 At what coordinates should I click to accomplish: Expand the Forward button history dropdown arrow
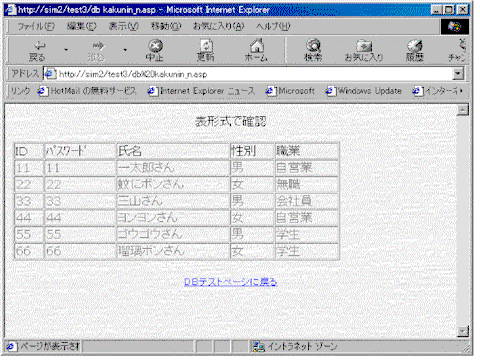[x=125, y=50]
